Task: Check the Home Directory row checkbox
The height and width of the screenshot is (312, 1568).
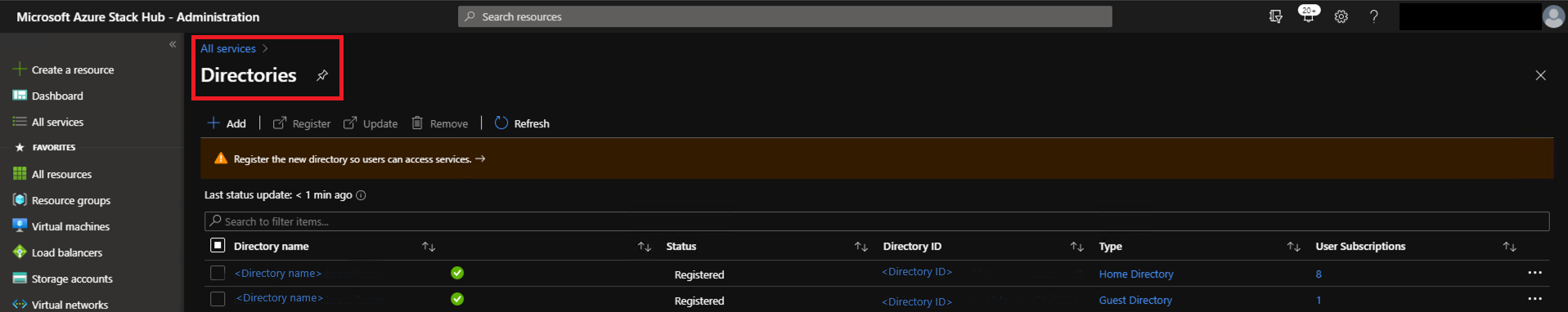Action: [x=218, y=273]
